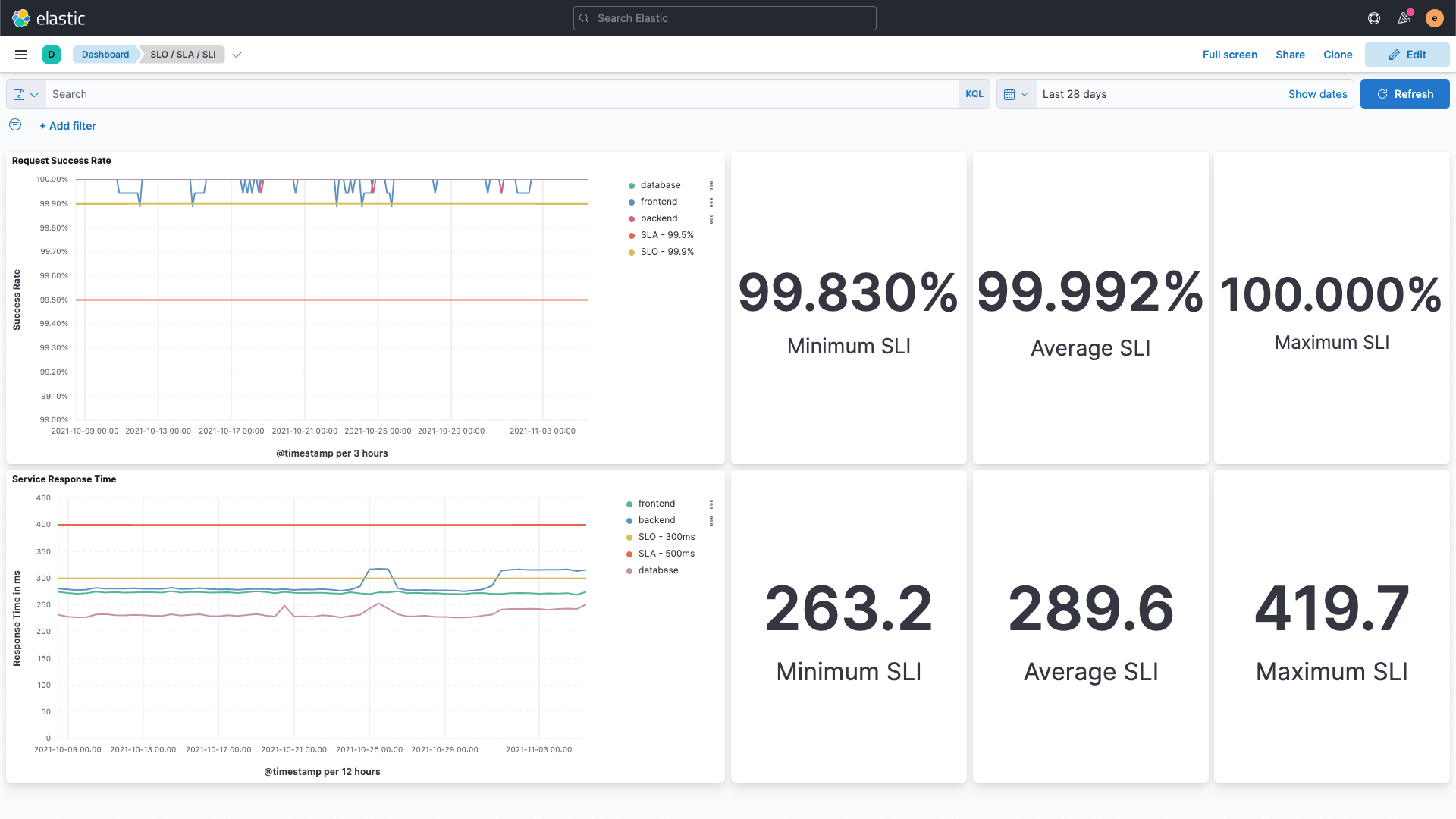Toggle the database series in Request Success Rate legend
Image resolution: width=1456 pixels, height=819 pixels.
pyautogui.click(x=660, y=185)
